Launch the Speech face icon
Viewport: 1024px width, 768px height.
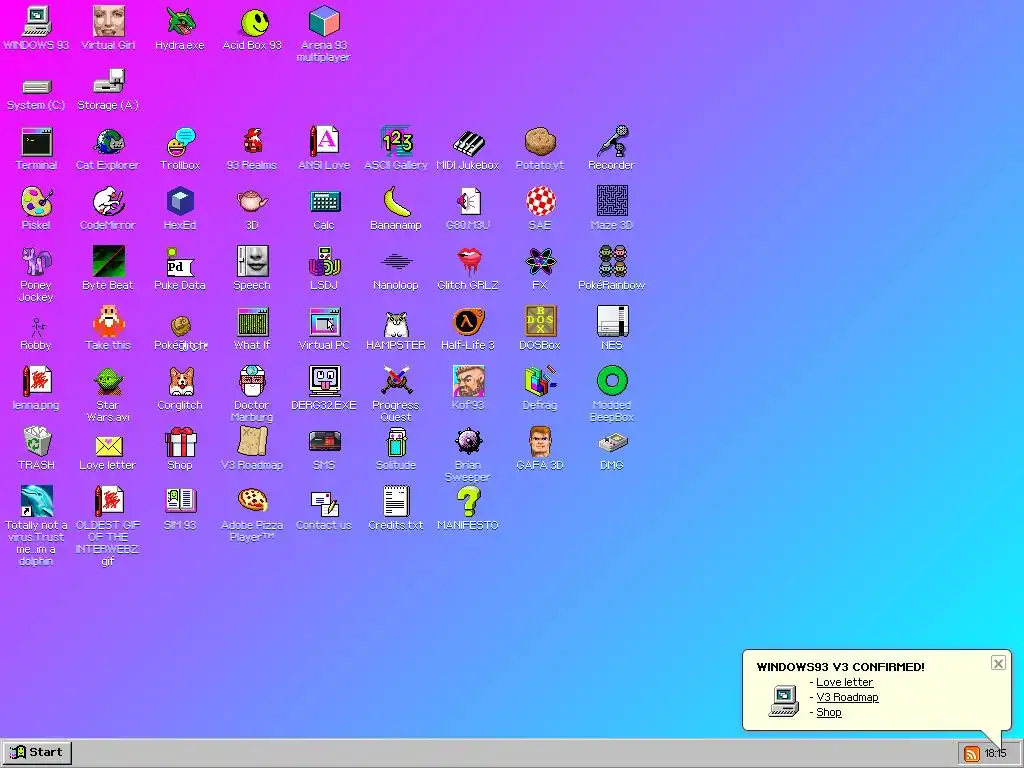(252, 261)
